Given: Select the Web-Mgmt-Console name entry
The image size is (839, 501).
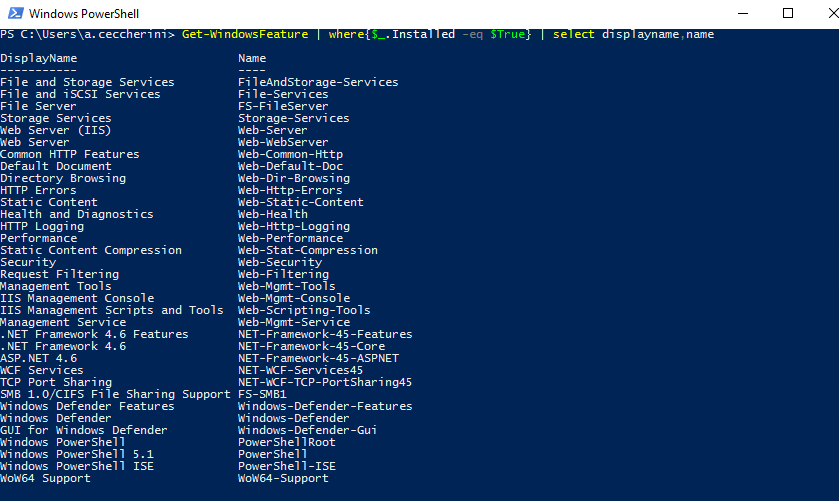Looking at the screenshot, I should 294,298.
